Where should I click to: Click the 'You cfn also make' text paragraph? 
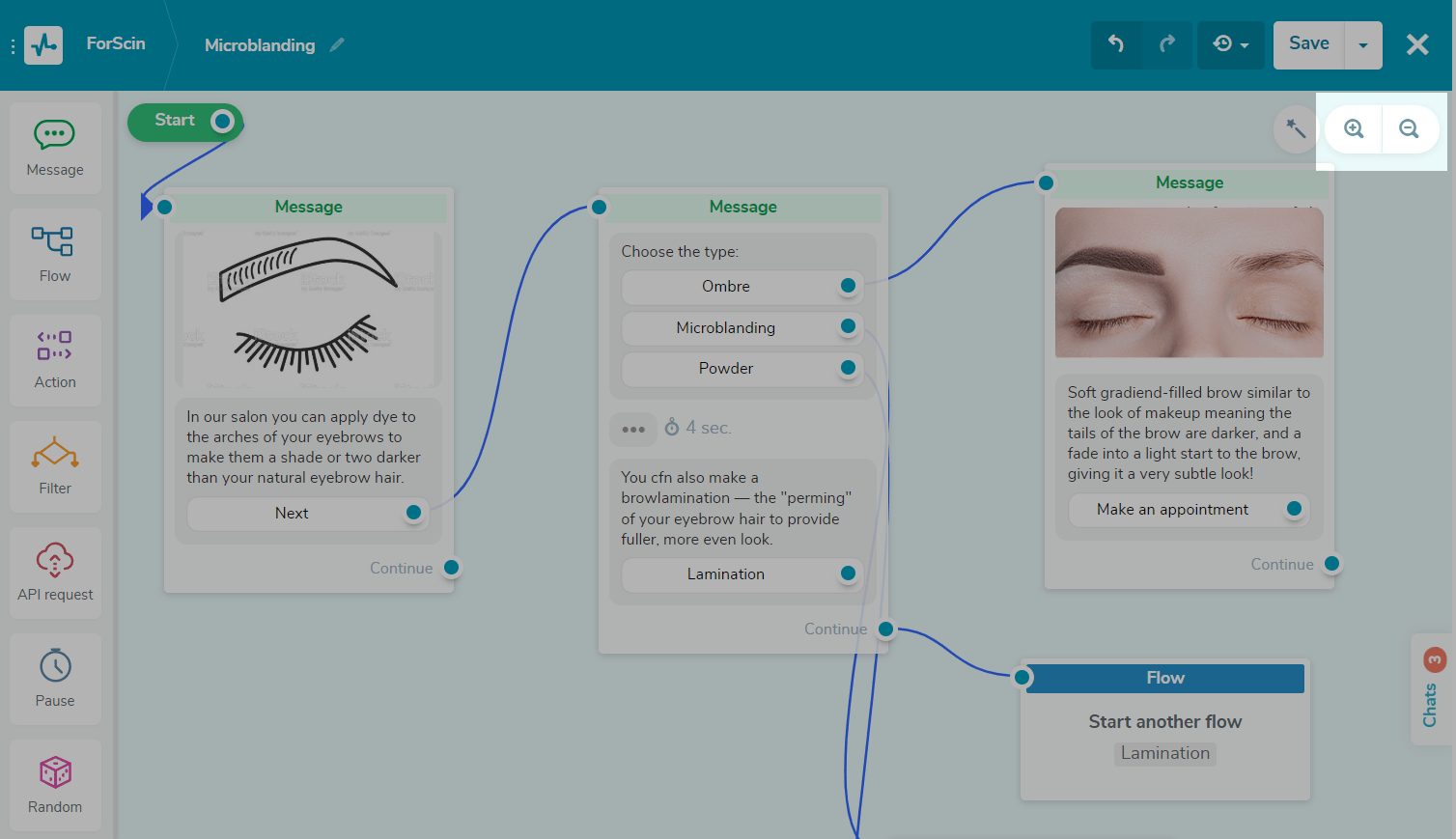coord(737,508)
